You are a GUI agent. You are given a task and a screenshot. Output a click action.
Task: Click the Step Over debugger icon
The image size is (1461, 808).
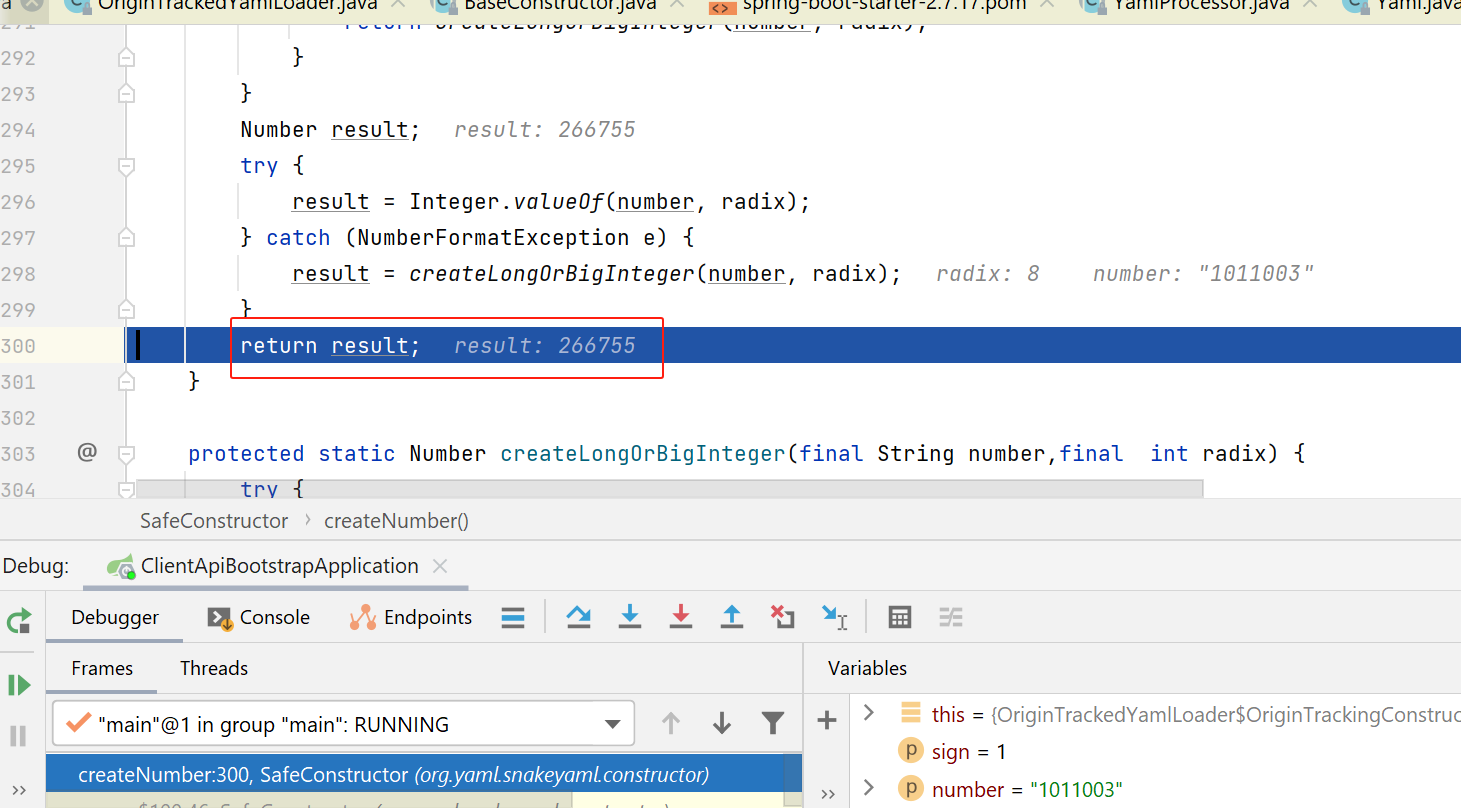(578, 617)
